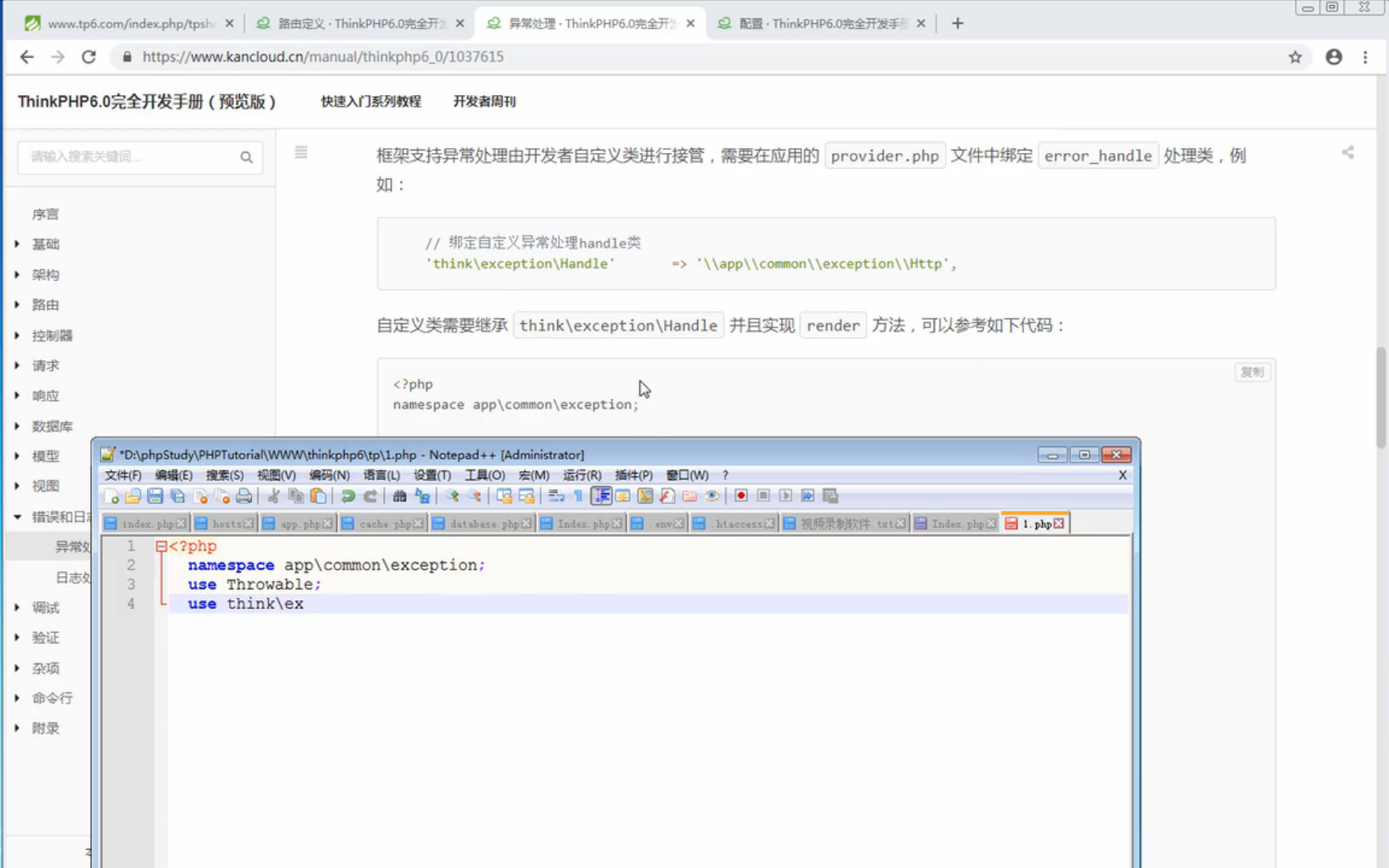This screenshot has height=868, width=1389.
Task: Click the Print icon in Notepad++ toolbar
Action: [x=244, y=496]
